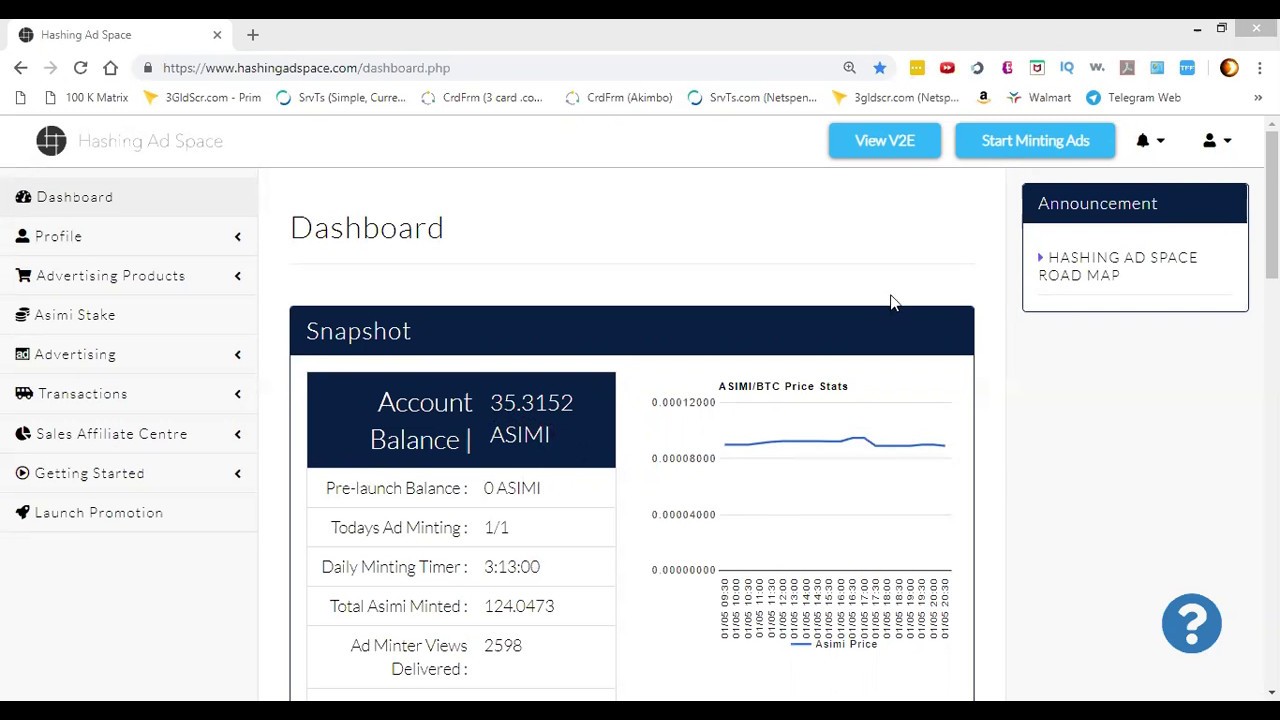Click the browser address bar URL
Image resolution: width=1280 pixels, height=720 pixels.
tap(306, 68)
